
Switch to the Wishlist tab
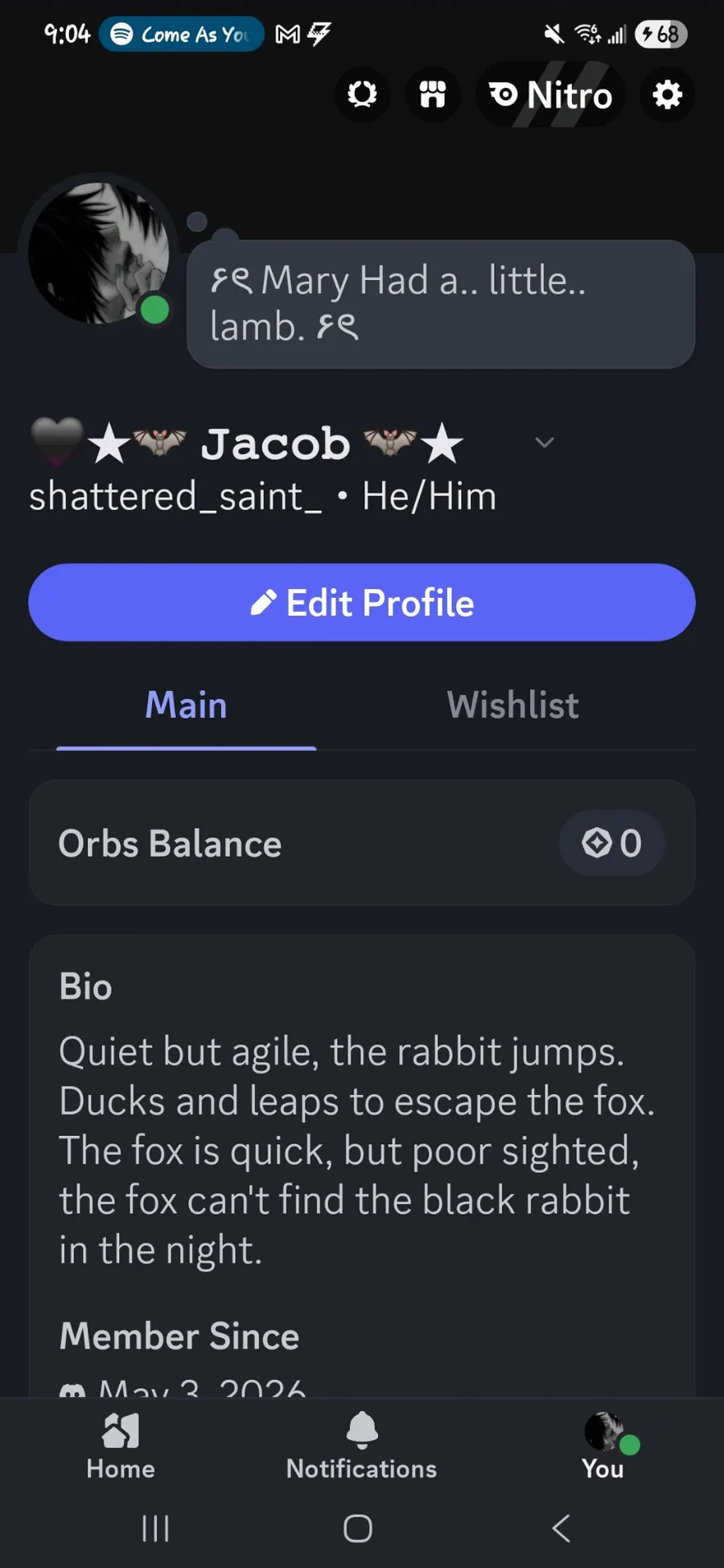[x=512, y=706]
